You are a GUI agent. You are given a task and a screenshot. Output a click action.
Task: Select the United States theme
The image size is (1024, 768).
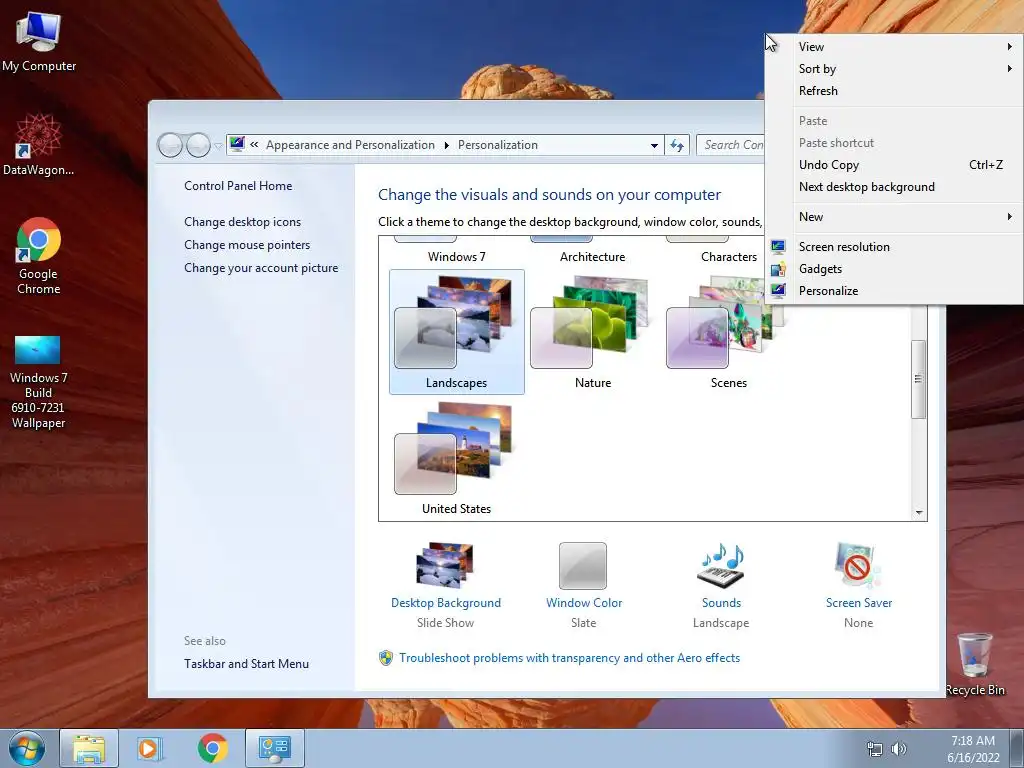(456, 458)
